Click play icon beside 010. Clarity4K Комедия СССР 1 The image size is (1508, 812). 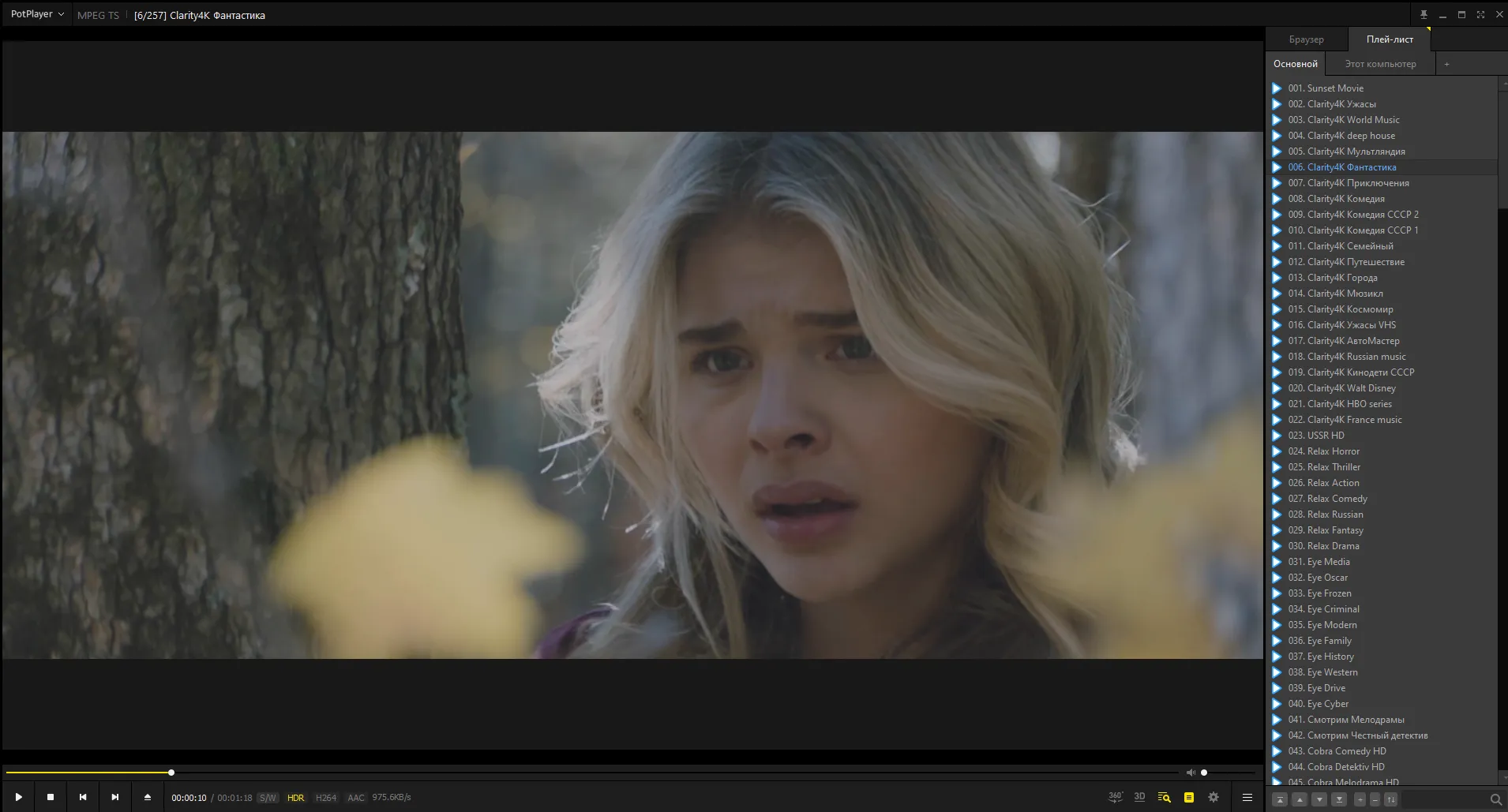click(x=1277, y=230)
